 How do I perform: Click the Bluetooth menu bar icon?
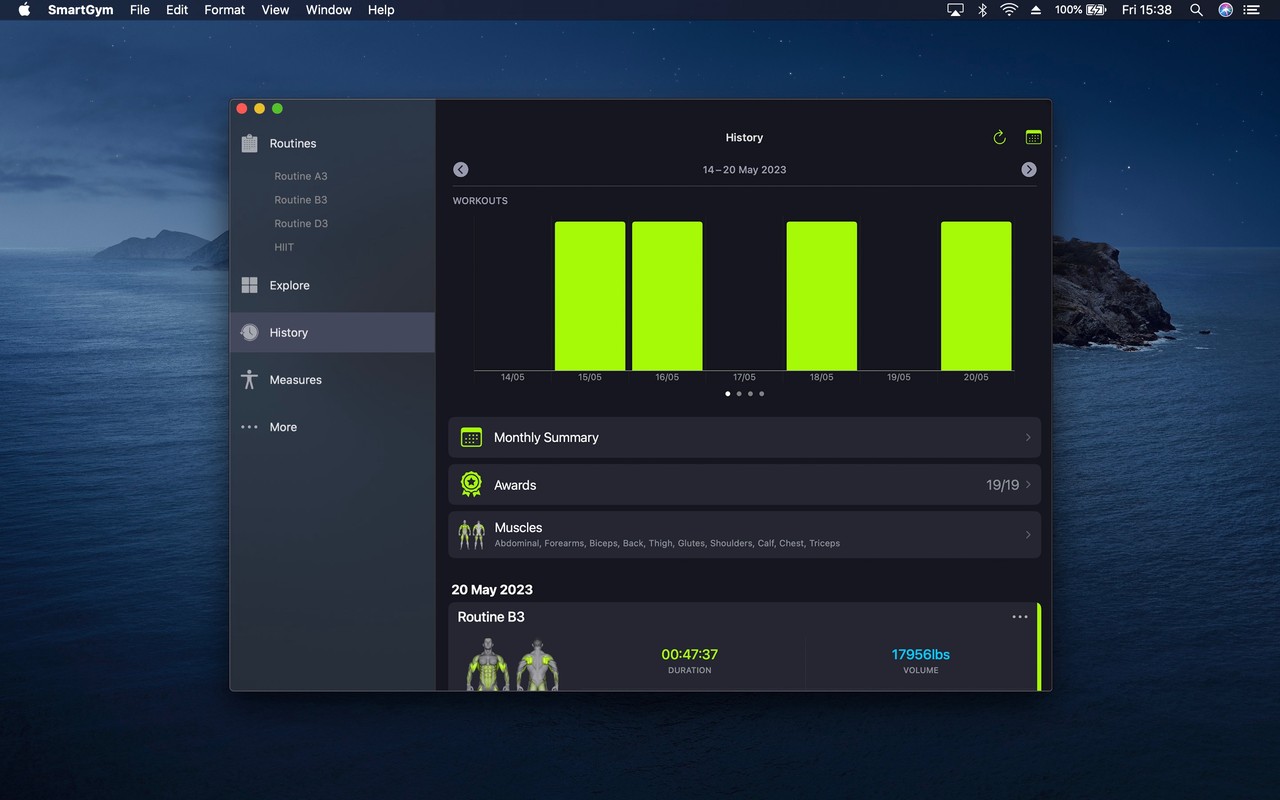pos(982,10)
